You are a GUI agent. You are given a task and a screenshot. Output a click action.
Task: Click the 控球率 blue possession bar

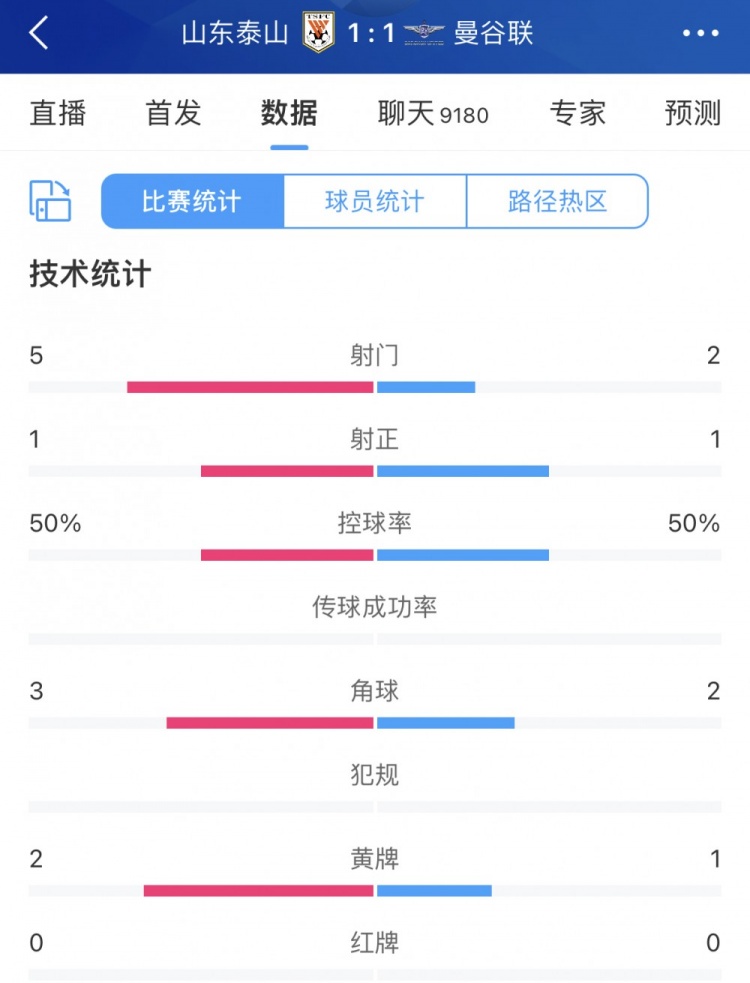coord(463,555)
